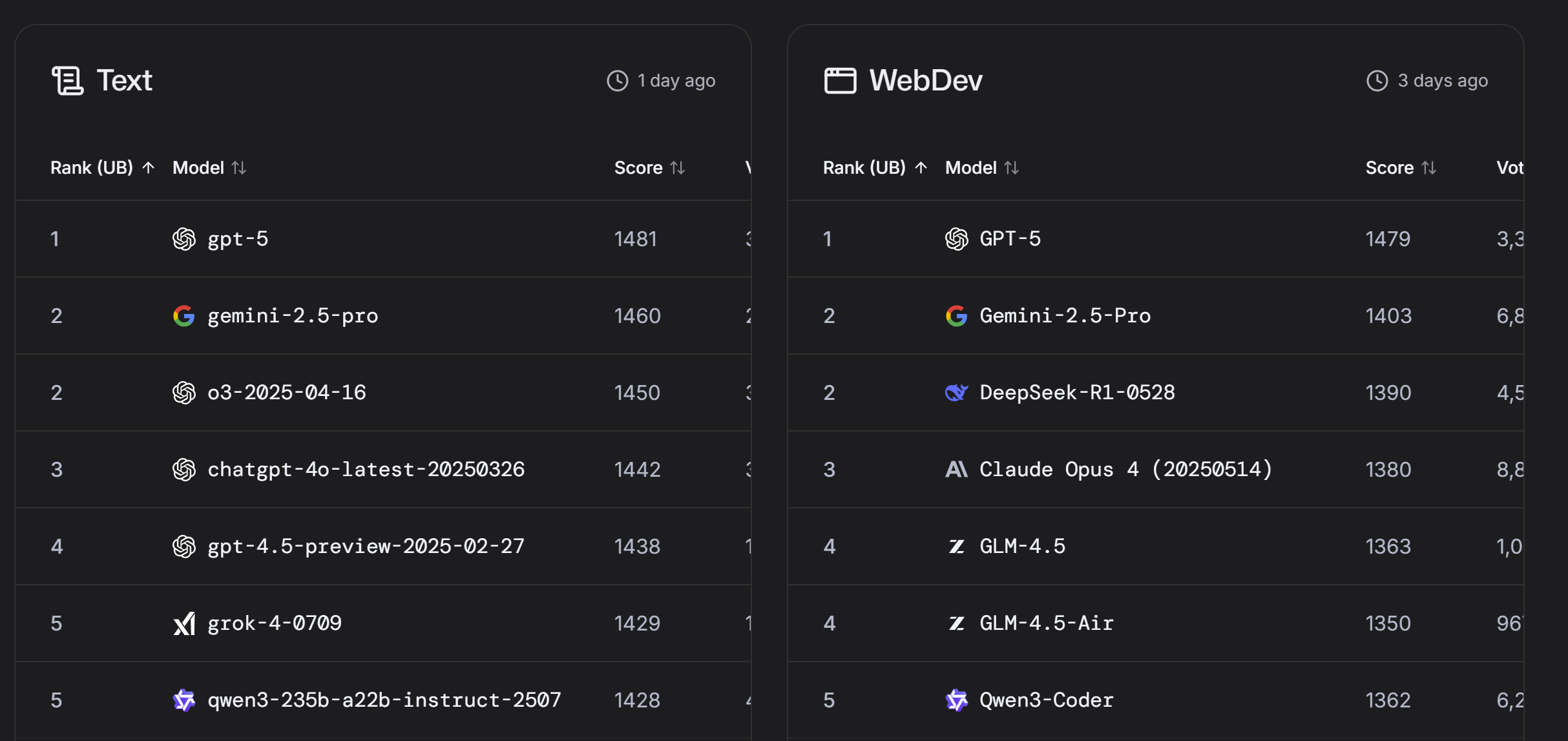Select the o3-2025-04-16 model name
Screen dimensions: 1568x741
(286, 392)
